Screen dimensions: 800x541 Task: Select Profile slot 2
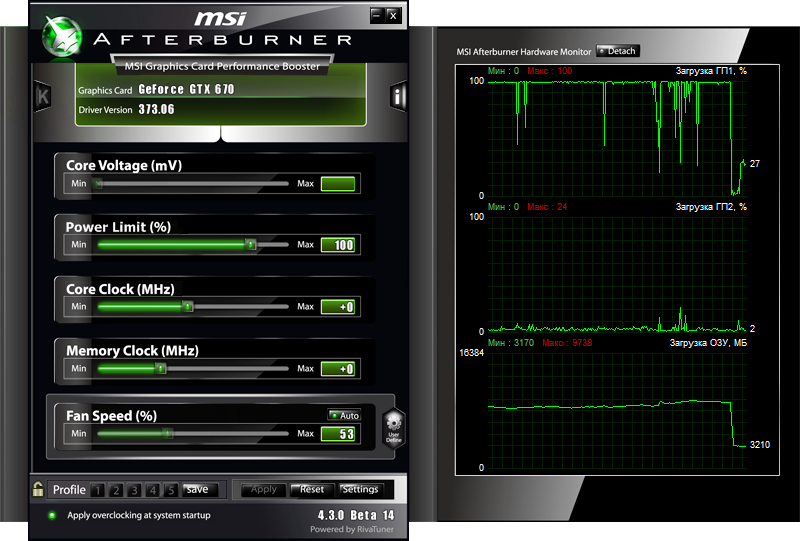click(x=116, y=490)
